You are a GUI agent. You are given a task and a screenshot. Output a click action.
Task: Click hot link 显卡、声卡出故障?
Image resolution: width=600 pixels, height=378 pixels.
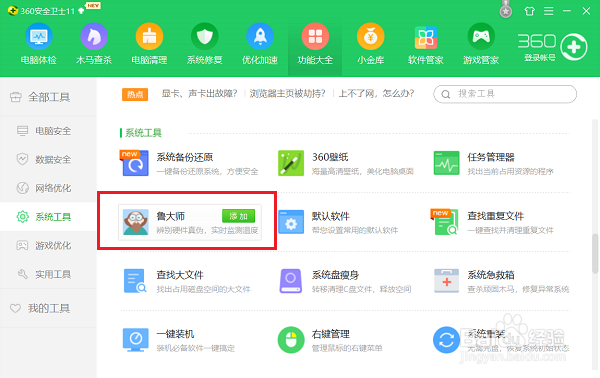[x=199, y=94]
